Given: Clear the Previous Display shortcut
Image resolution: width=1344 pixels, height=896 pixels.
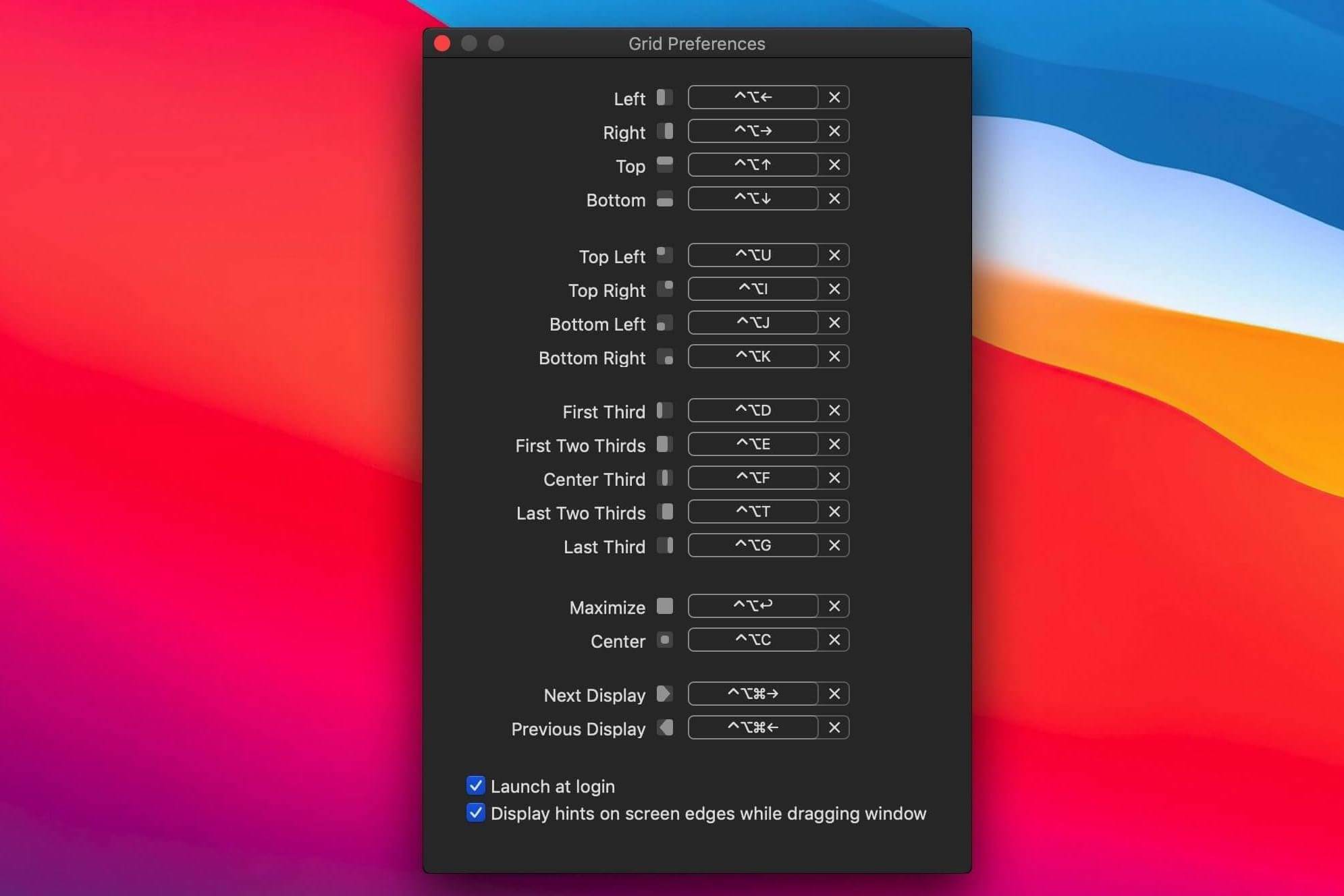Looking at the screenshot, I should 834,728.
